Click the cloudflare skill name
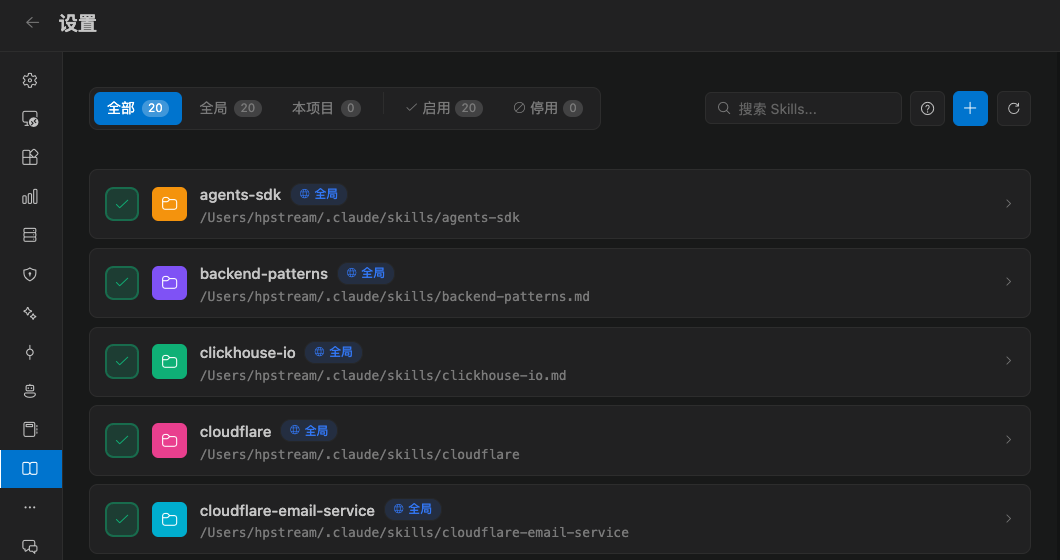Screen dimensions: 1060x560 [235, 431]
